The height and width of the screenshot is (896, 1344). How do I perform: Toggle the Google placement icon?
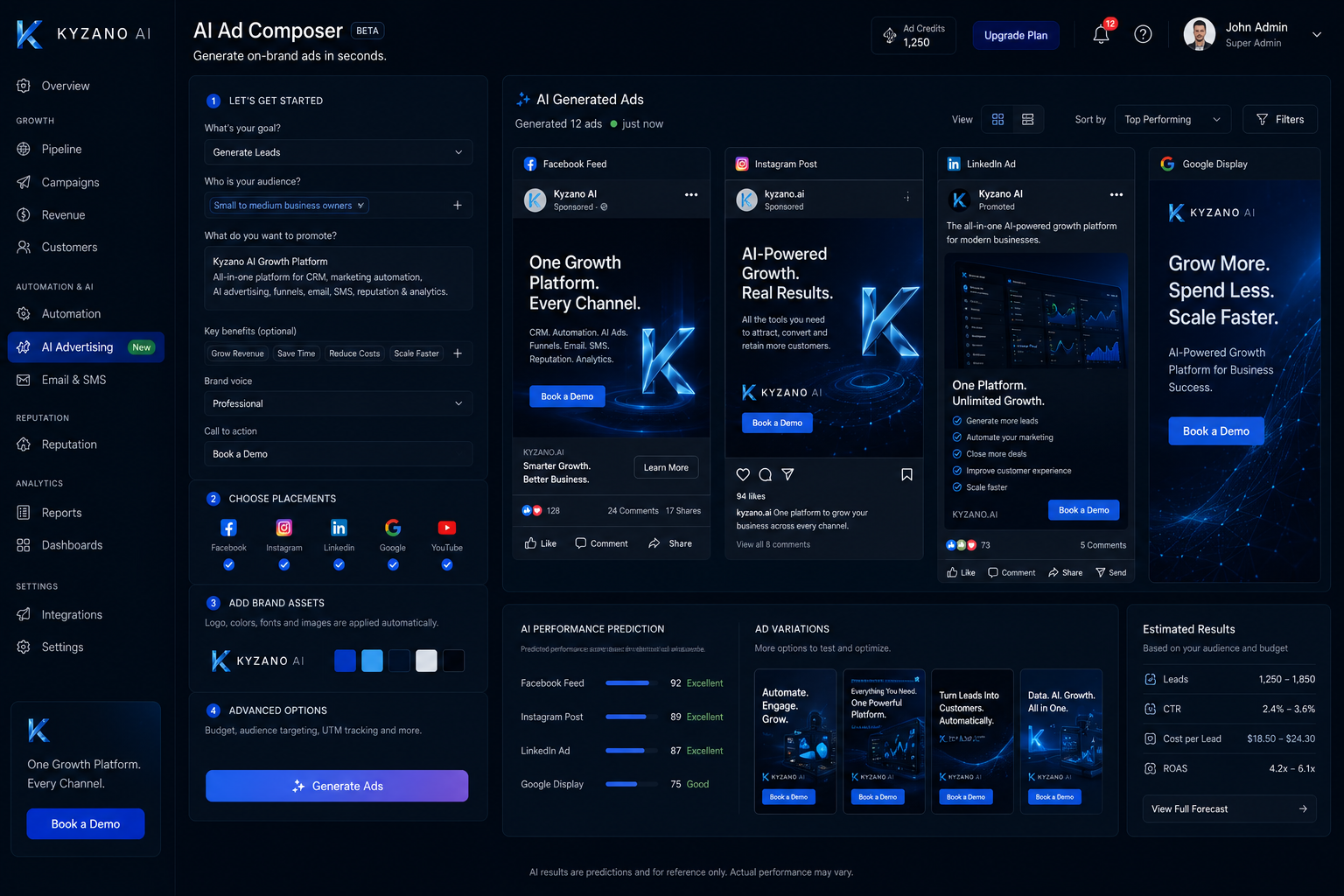point(393,528)
